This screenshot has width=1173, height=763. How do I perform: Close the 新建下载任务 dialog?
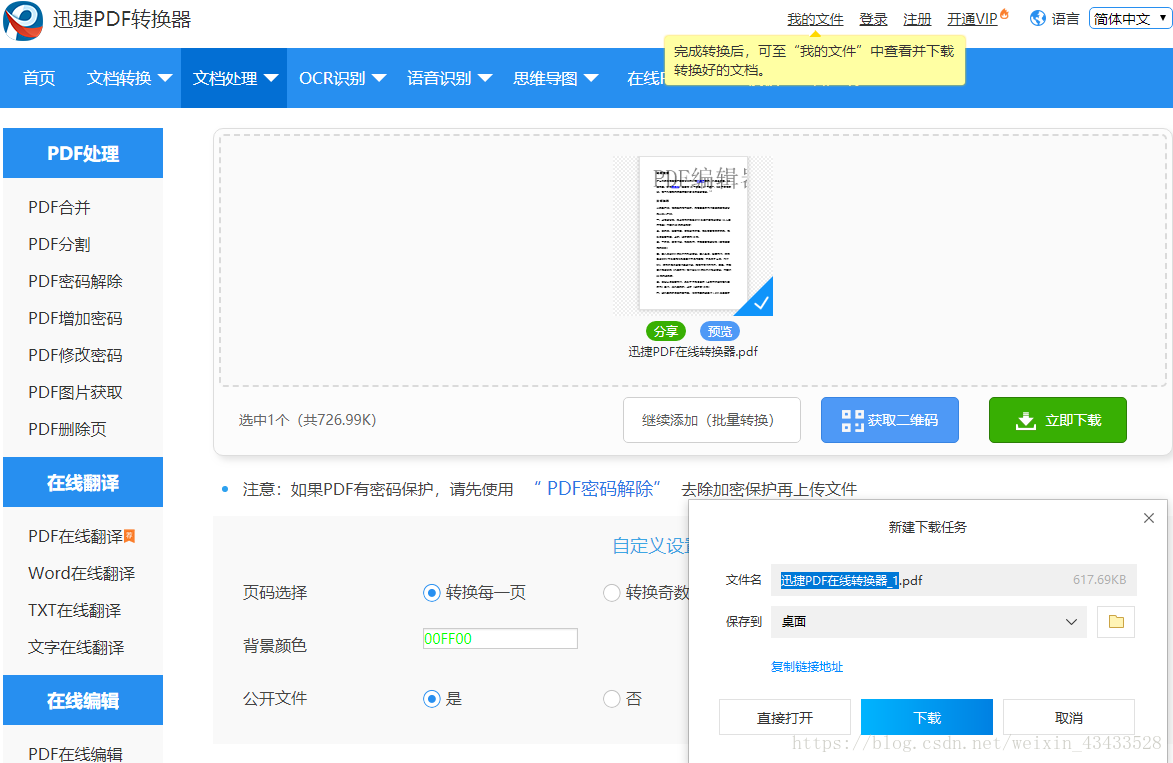[x=1149, y=518]
